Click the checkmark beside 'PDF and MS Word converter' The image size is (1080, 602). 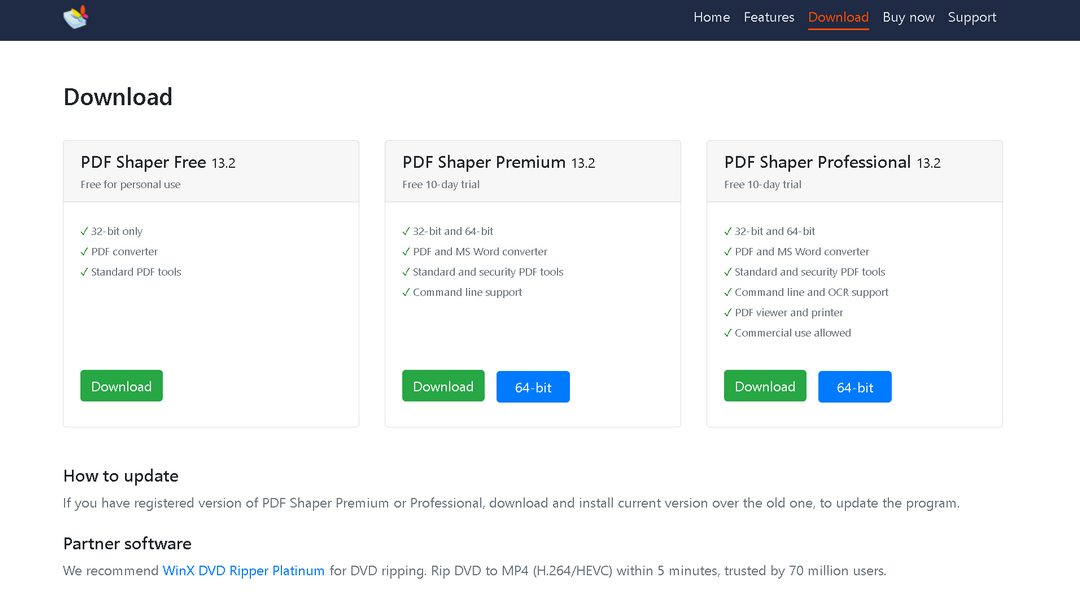tap(406, 251)
